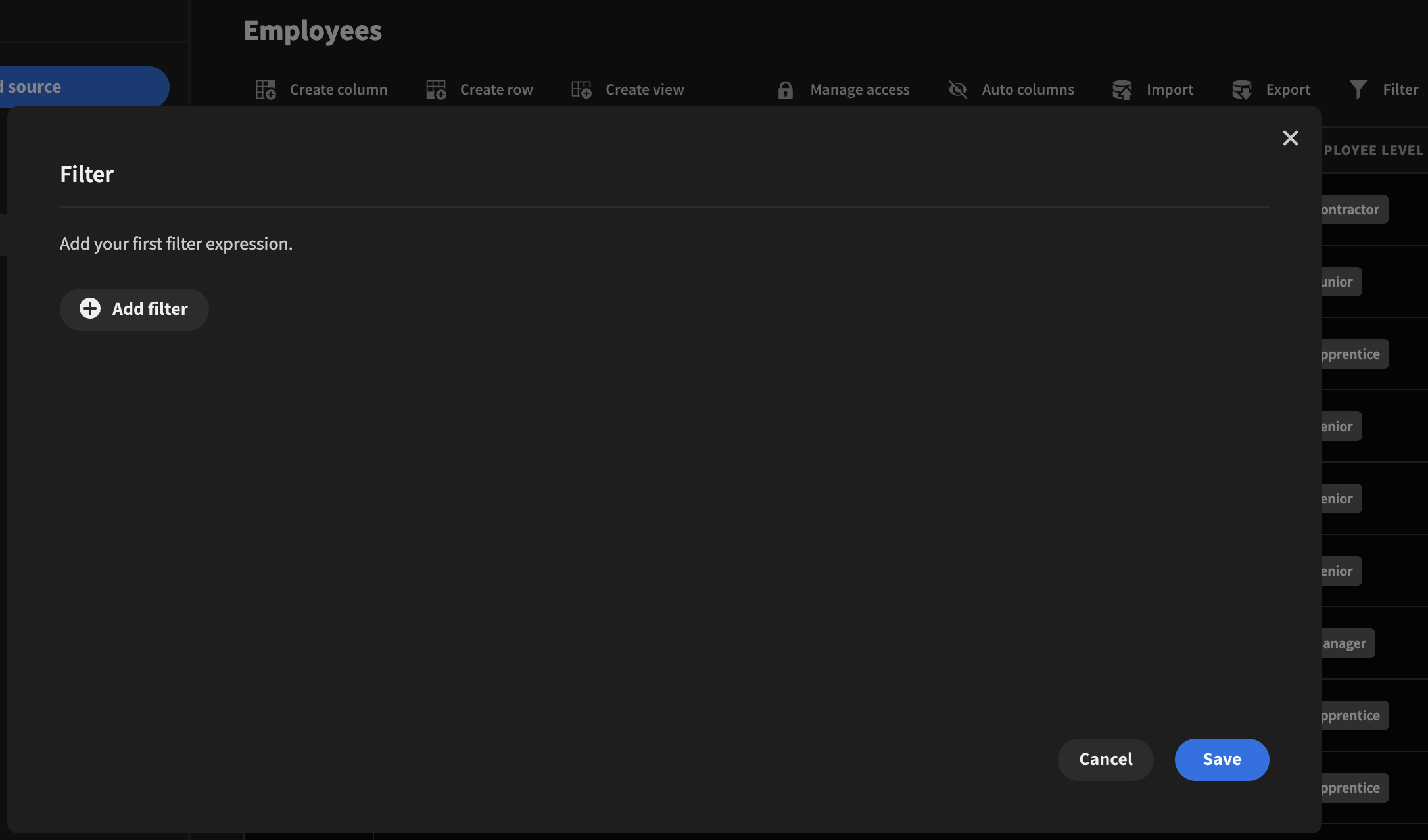The width and height of the screenshot is (1428, 840).
Task: Click the Filter funnel icon
Action: pyautogui.click(x=1358, y=89)
